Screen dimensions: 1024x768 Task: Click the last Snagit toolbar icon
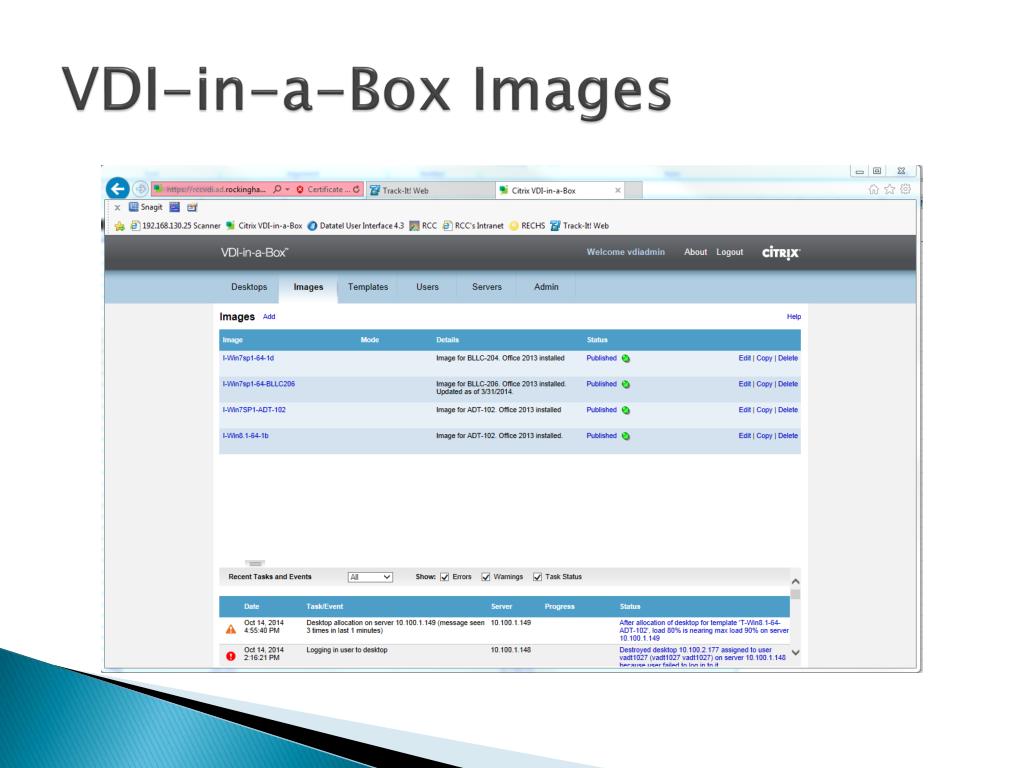point(192,207)
